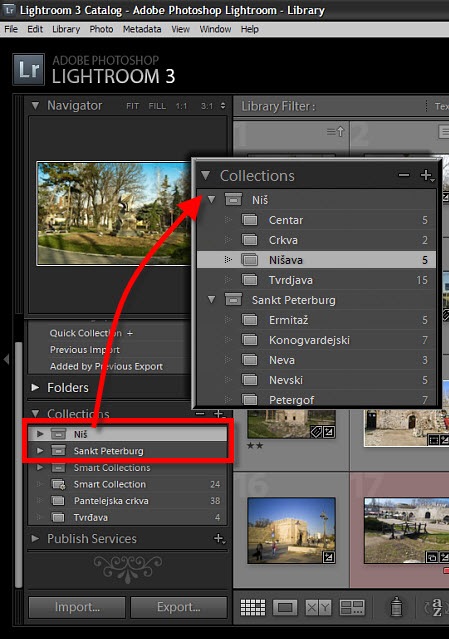Open the Window menu
This screenshot has width=449, height=639.
pos(215,29)
